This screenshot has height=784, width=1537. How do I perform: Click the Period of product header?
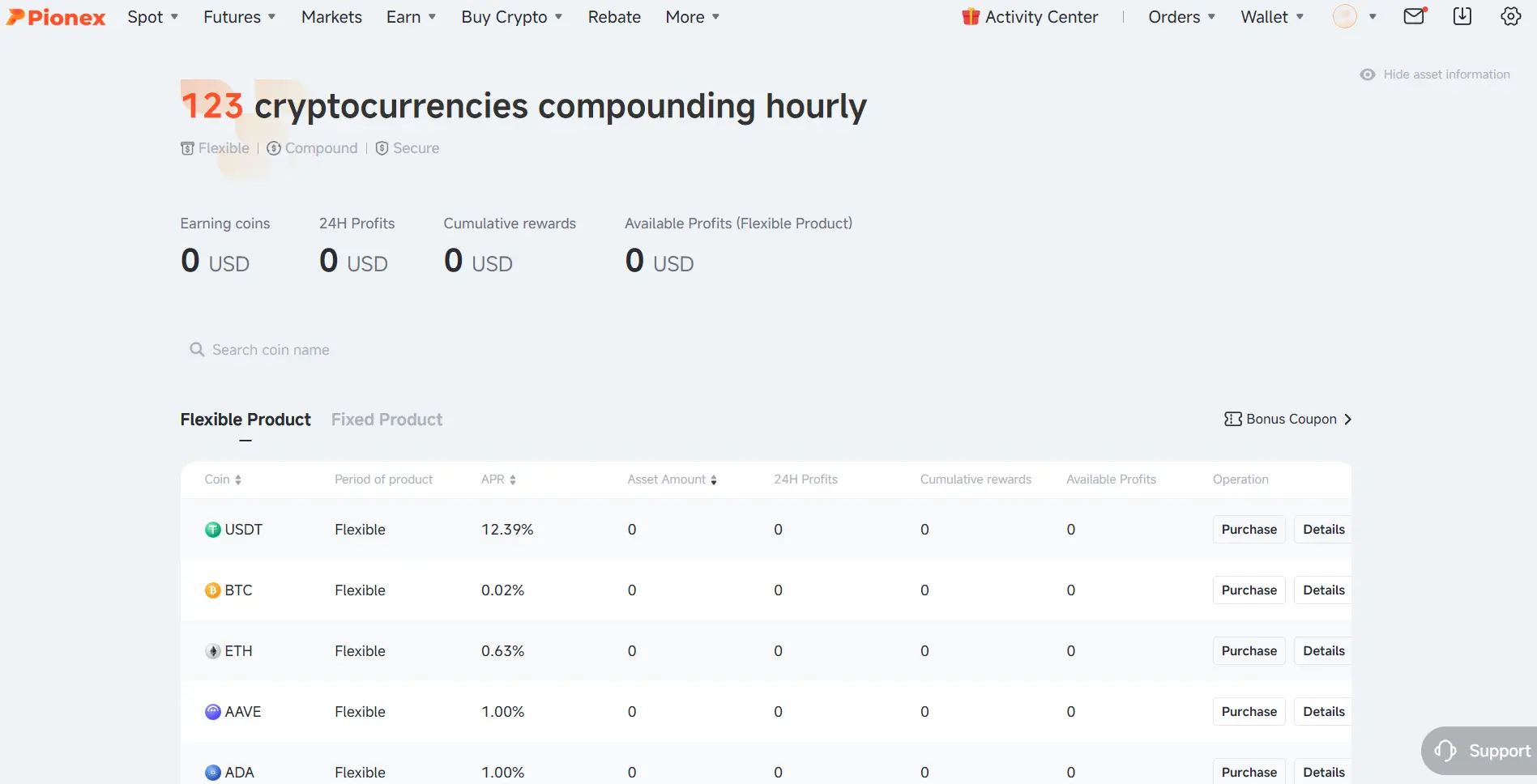click(383, 479)
